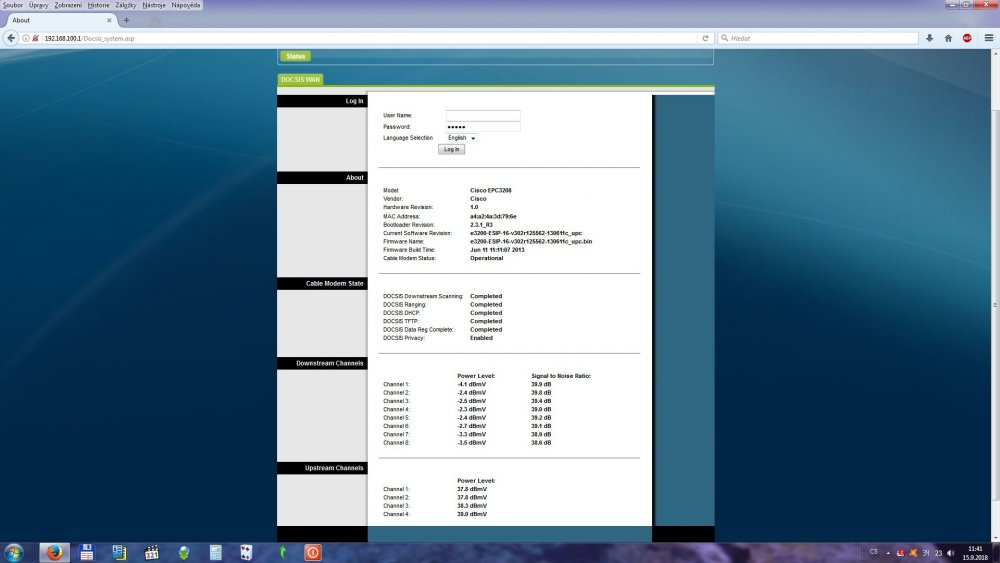Open the Firefox hamburger menu

click(x=987, y=38)
